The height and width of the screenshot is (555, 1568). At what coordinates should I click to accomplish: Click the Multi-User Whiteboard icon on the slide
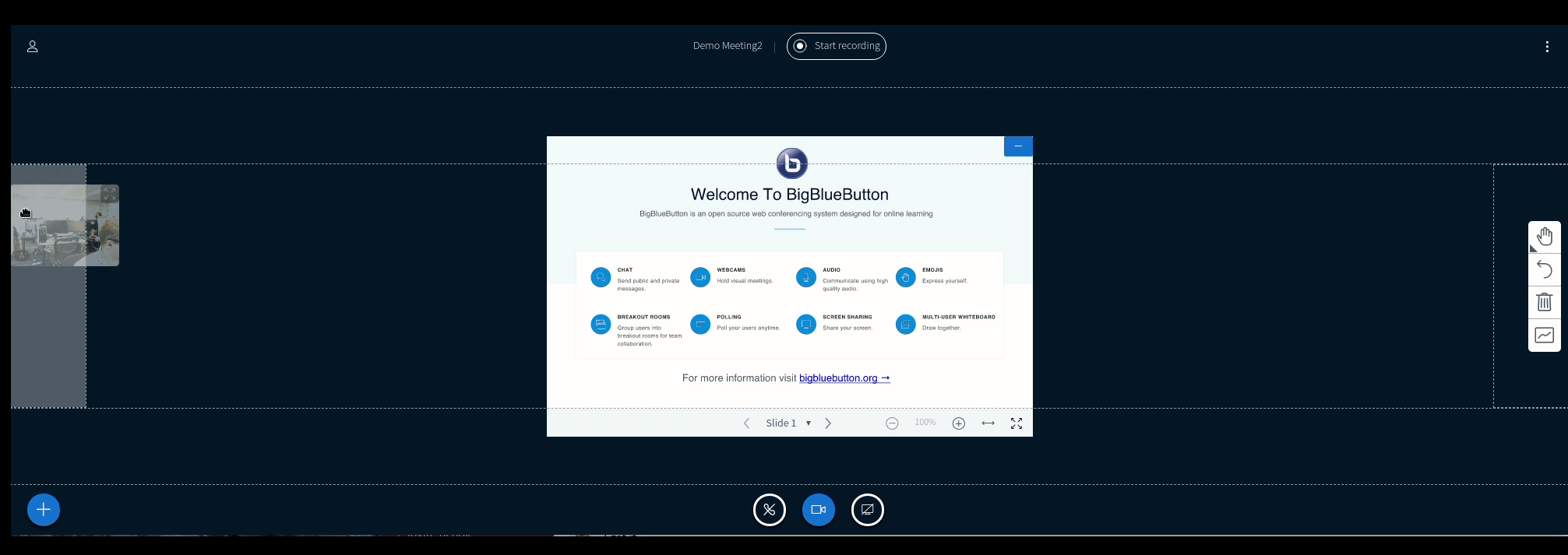coord(906,325)
